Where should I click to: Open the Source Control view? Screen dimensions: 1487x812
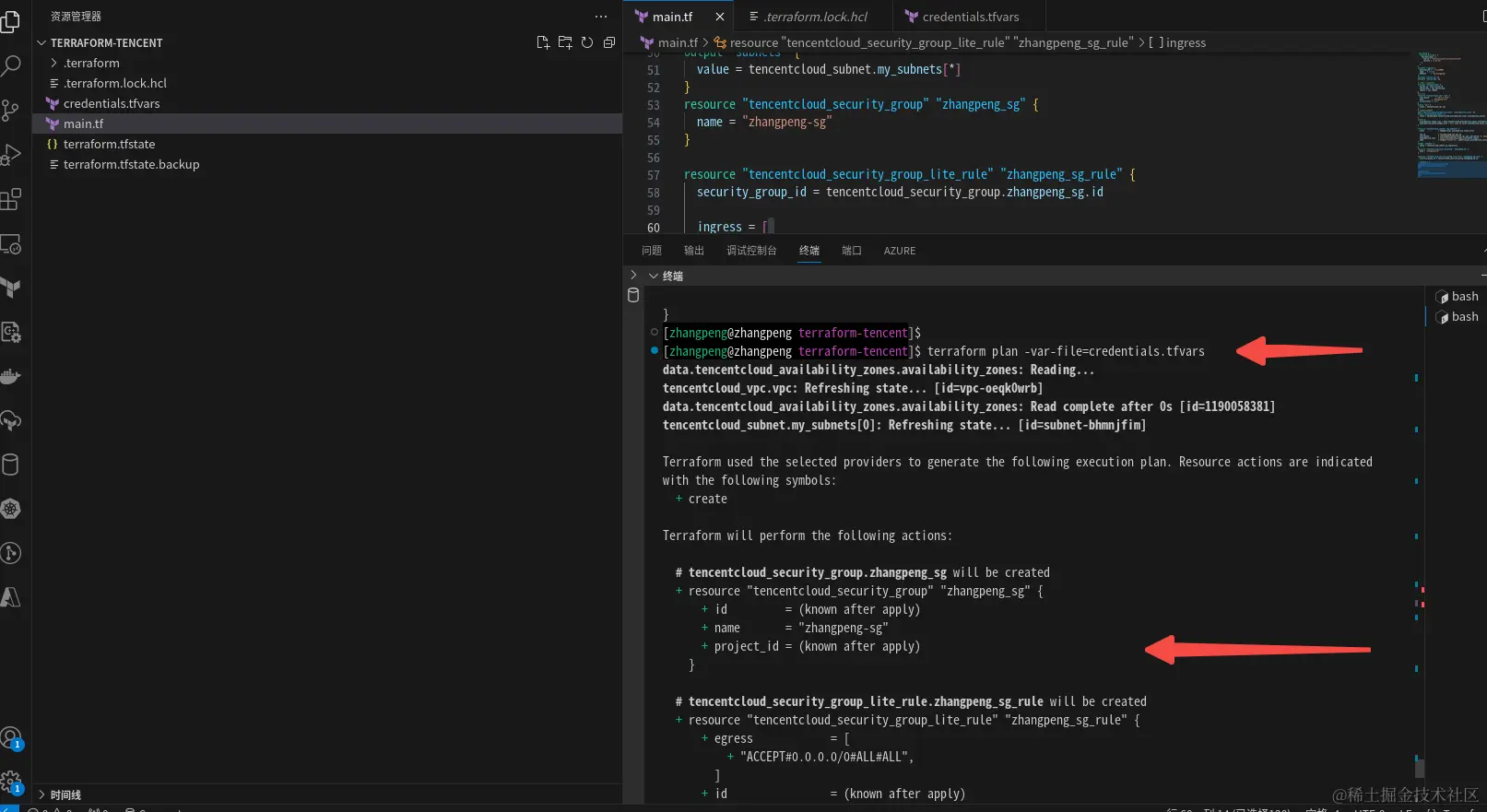point(10,111)
